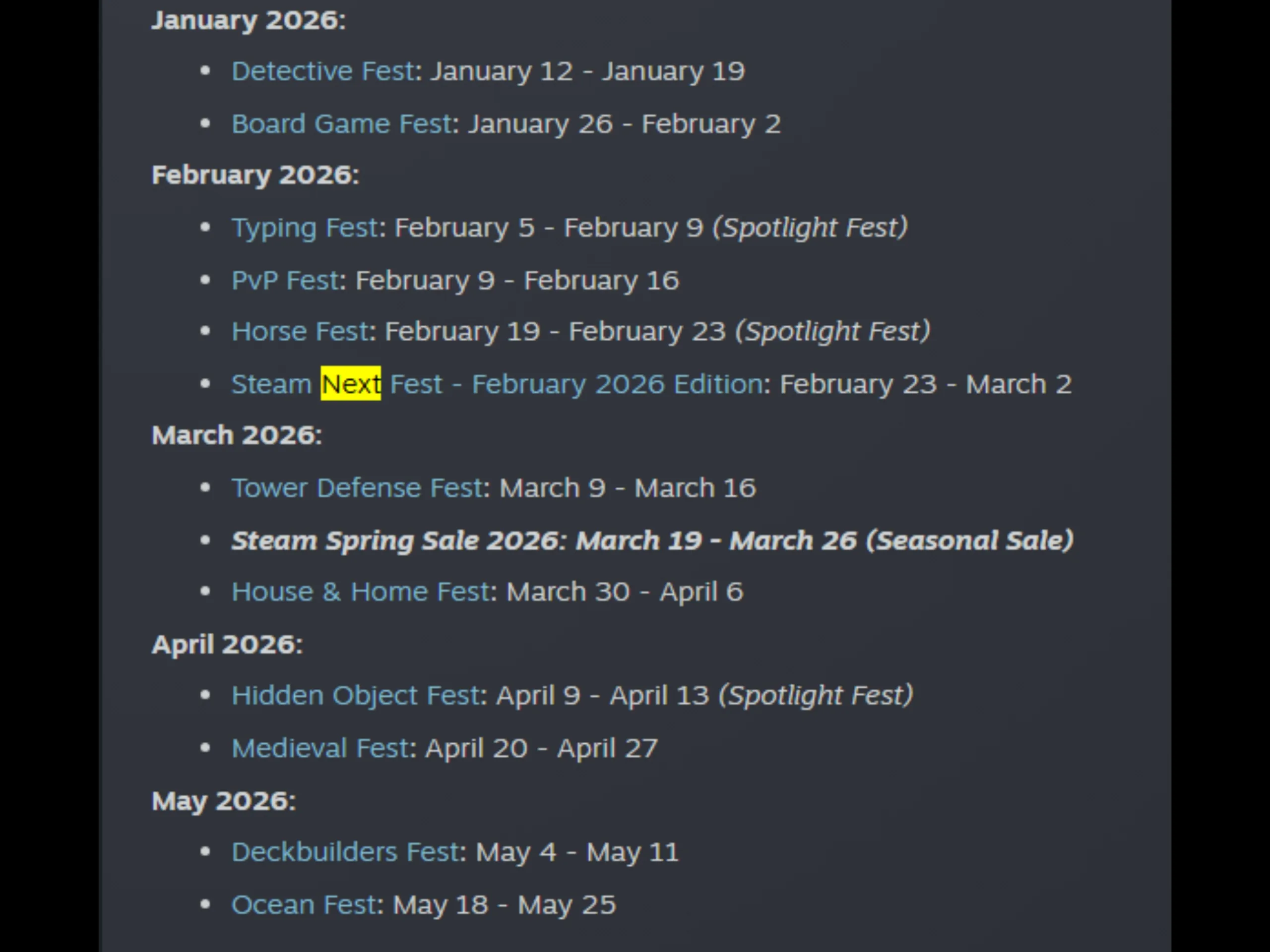
Task: Click the March 2026 heading
Action: [236, 435]
